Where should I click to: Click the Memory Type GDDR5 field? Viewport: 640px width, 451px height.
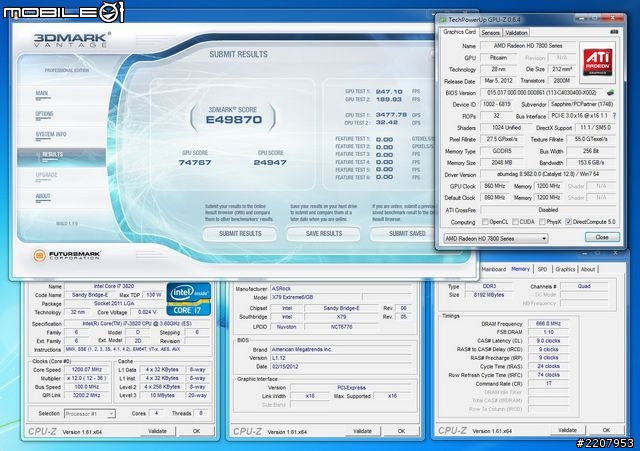point(502,151)
